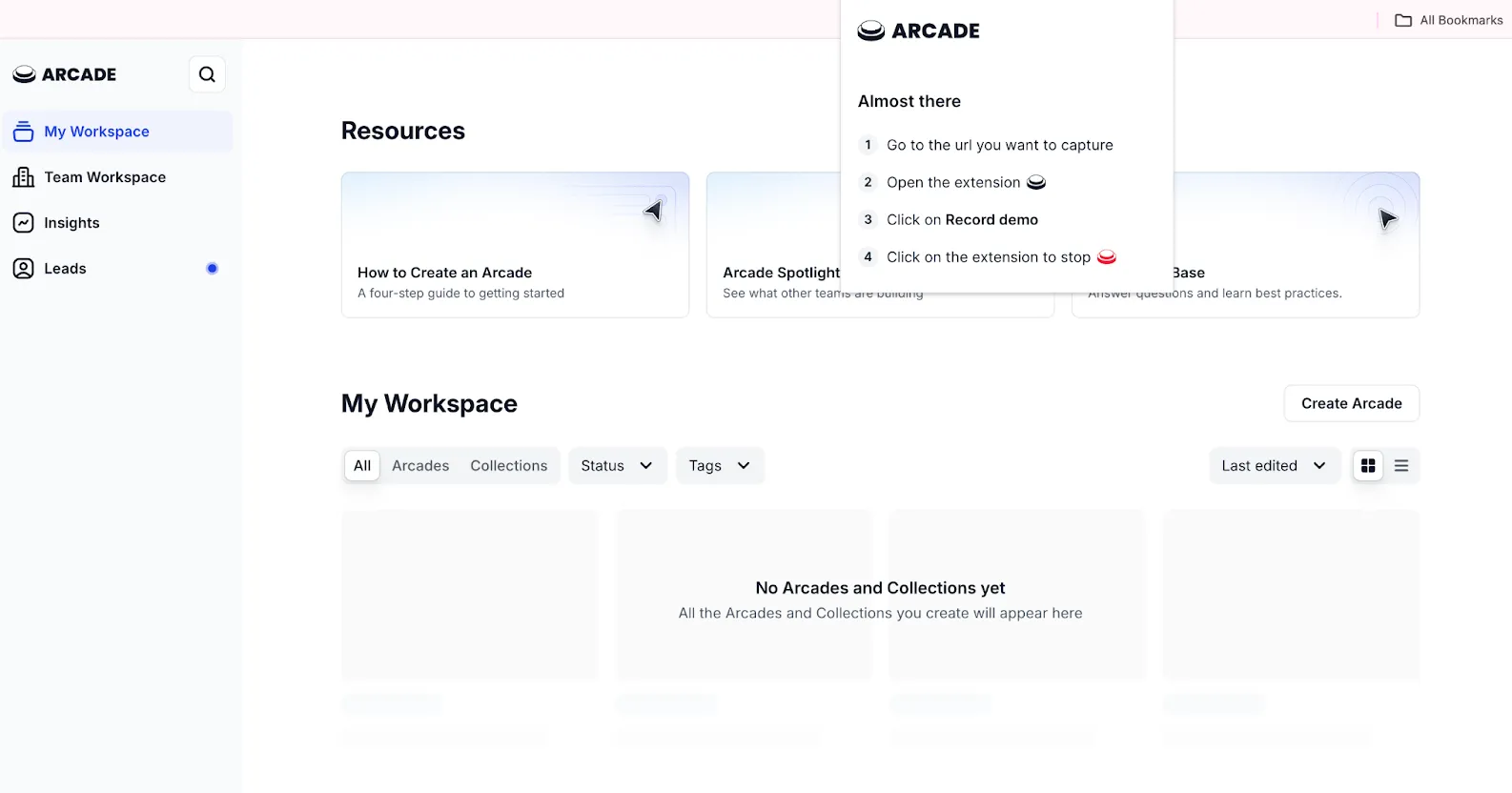This screenshot has width=1512, height=793.
Task: Click the red stop extension icon
Action: coord(1107,257)
